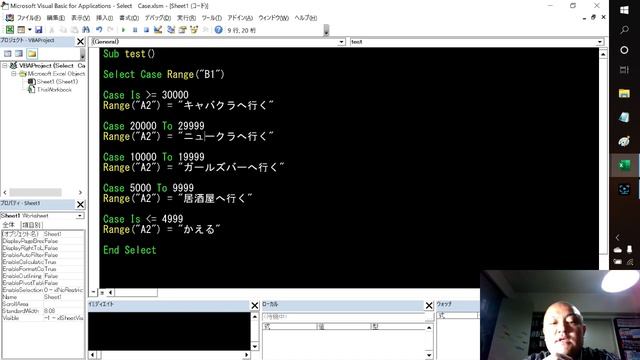The height and width of the screenshot is (360, 640).
Task: Open Project Explorer toolbar icon
Action: [x=171, y=29]
